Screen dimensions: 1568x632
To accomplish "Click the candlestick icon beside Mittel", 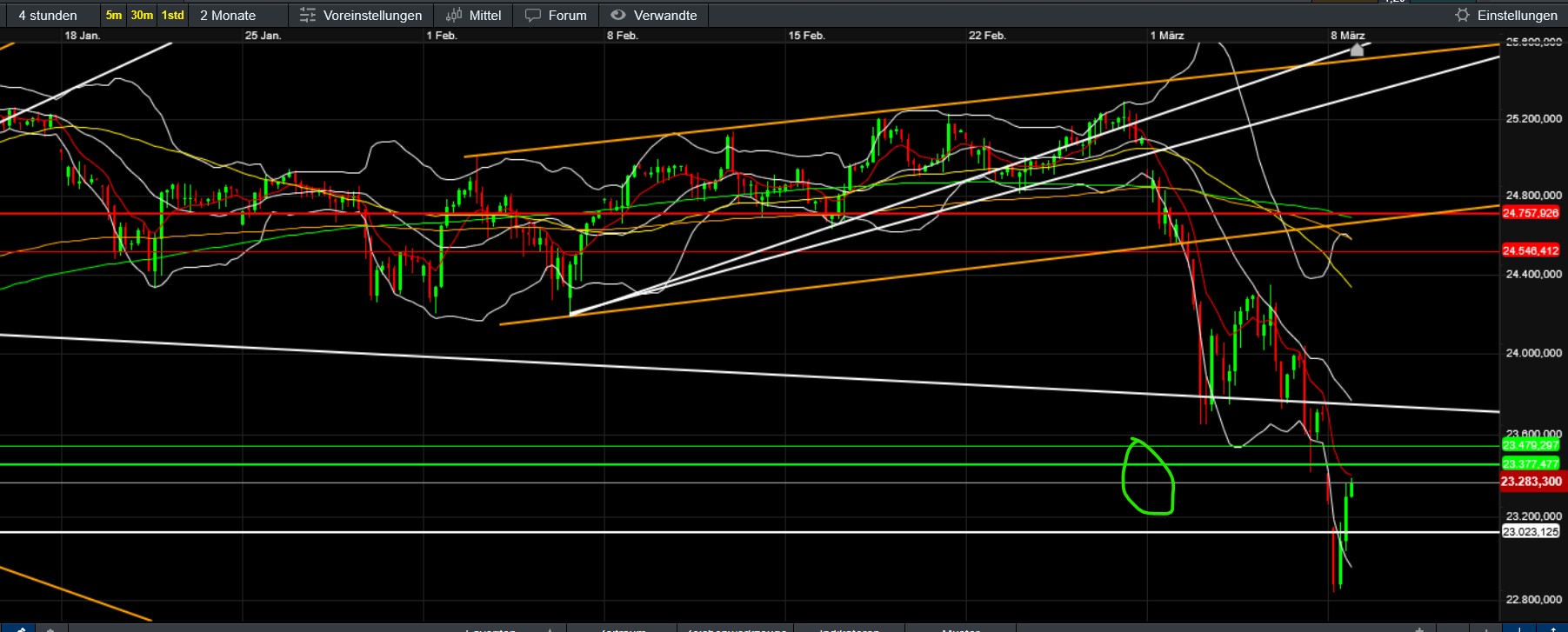I will click(x=454, y=16).
